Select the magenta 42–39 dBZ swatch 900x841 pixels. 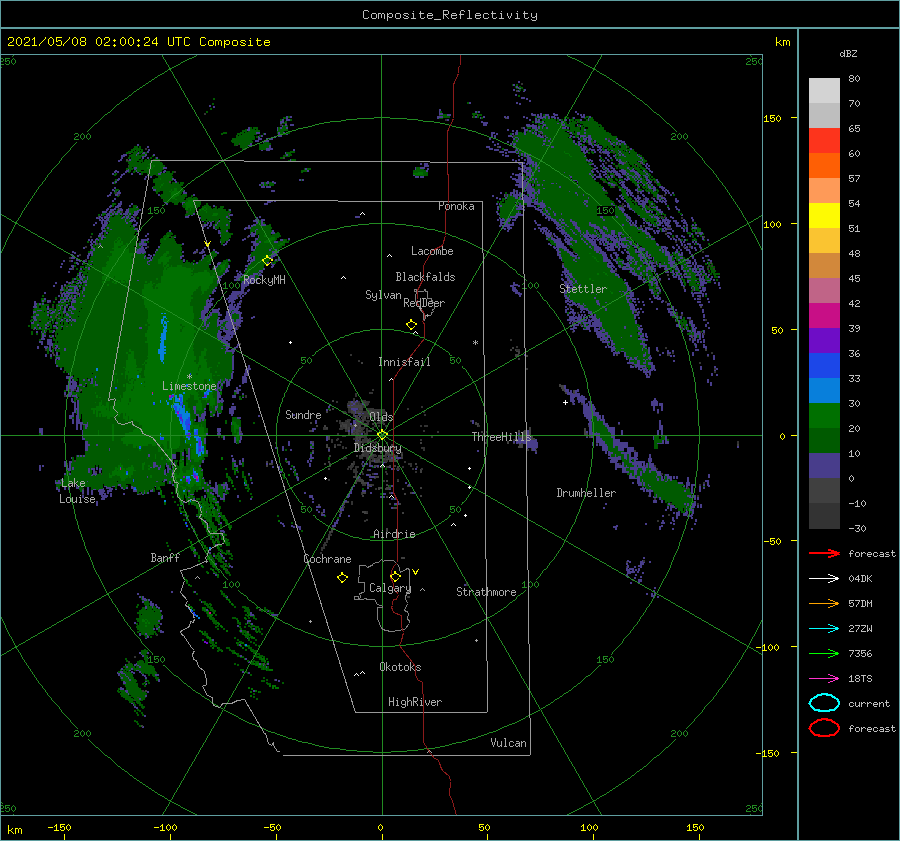824,315
